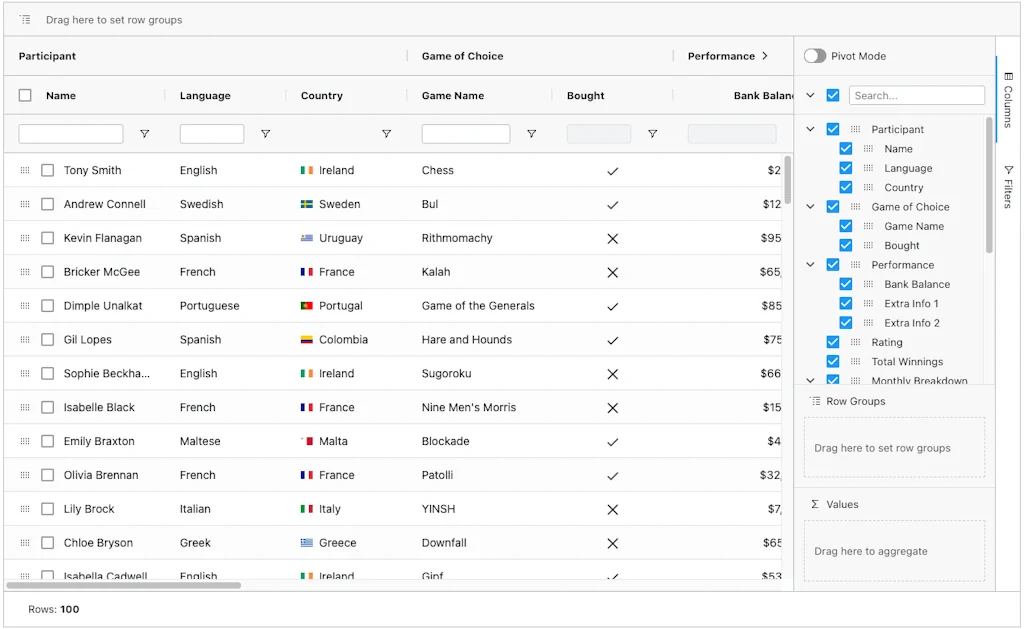Image resolution: width=1024 pixels, height=629 pixels.
Task: Collapse the Game of Choice tree group
Action: 811,207
